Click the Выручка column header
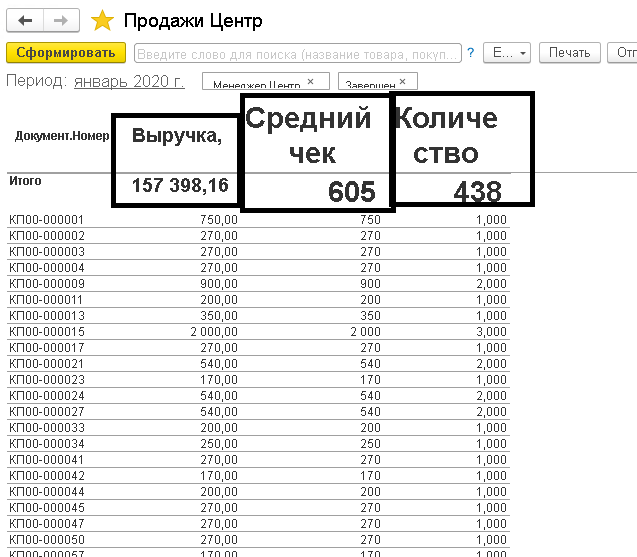Viewport: 637px width, 557px height. click(177, 137)
